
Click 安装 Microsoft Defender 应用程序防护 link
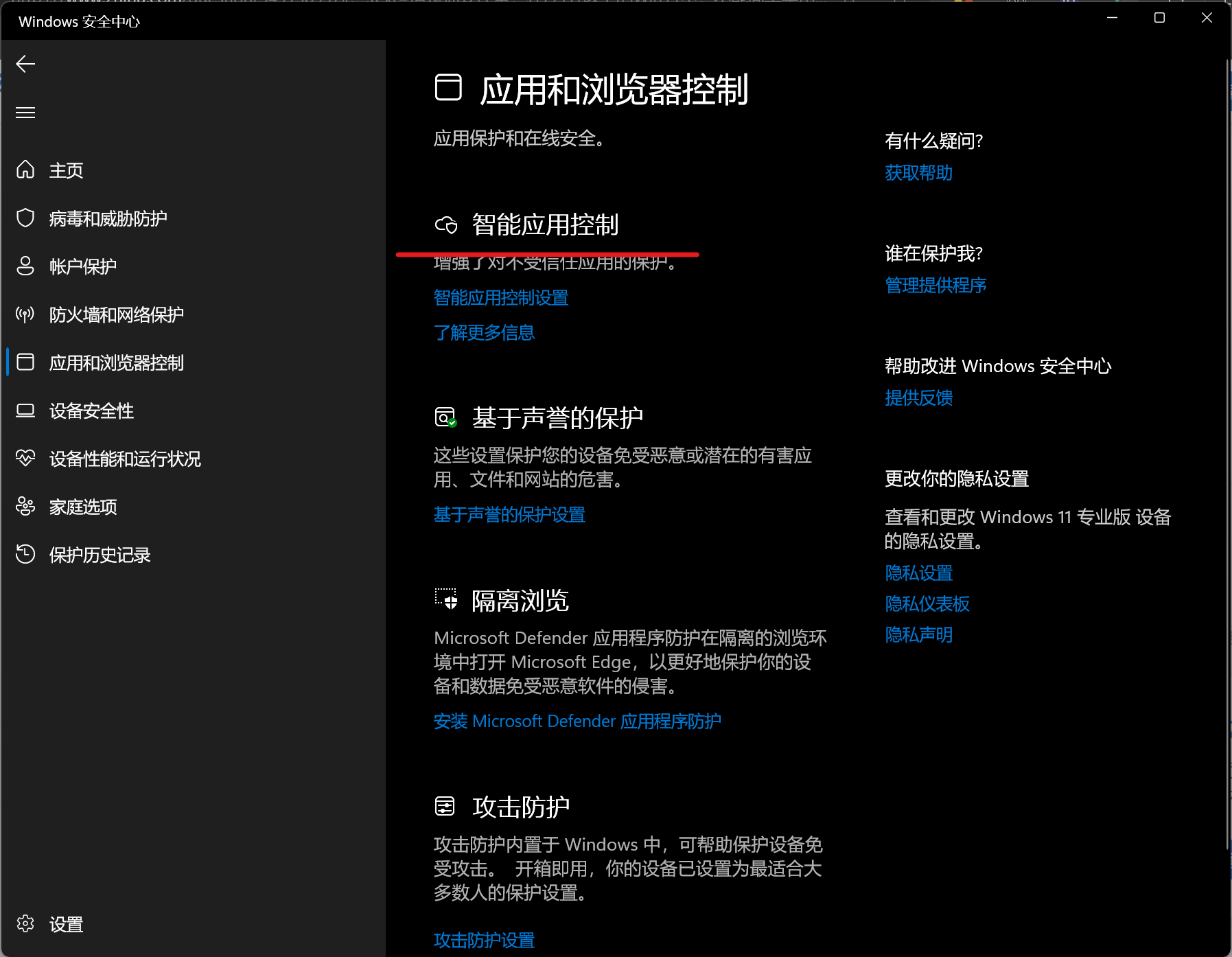point(577,722)
